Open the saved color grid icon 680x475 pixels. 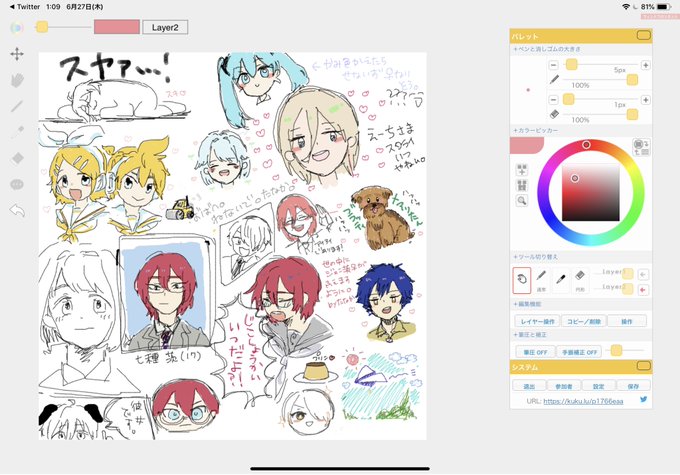(522, 185)
